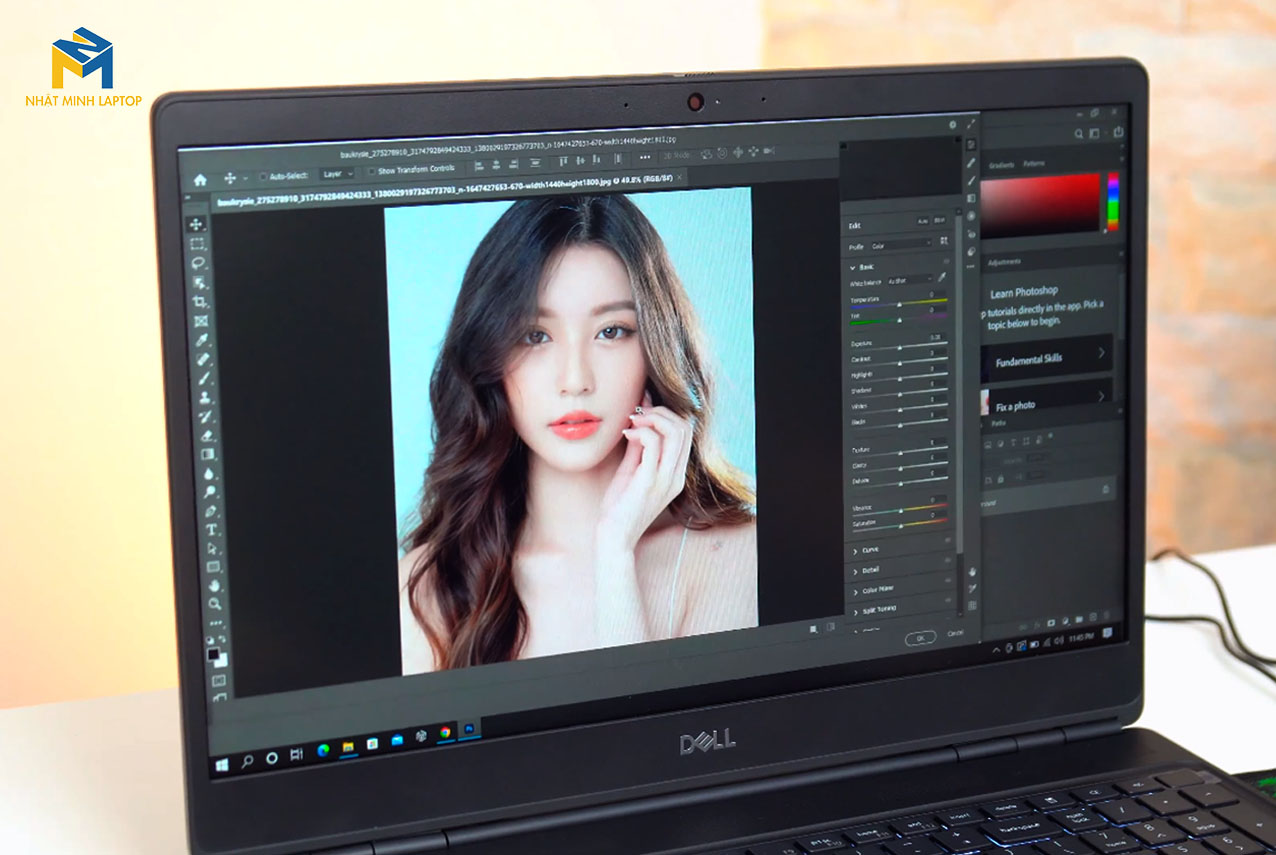Tick the Show Transform Controls checkbox
The width and height of the screenshot is (1276, 855).
click(372, 172)
